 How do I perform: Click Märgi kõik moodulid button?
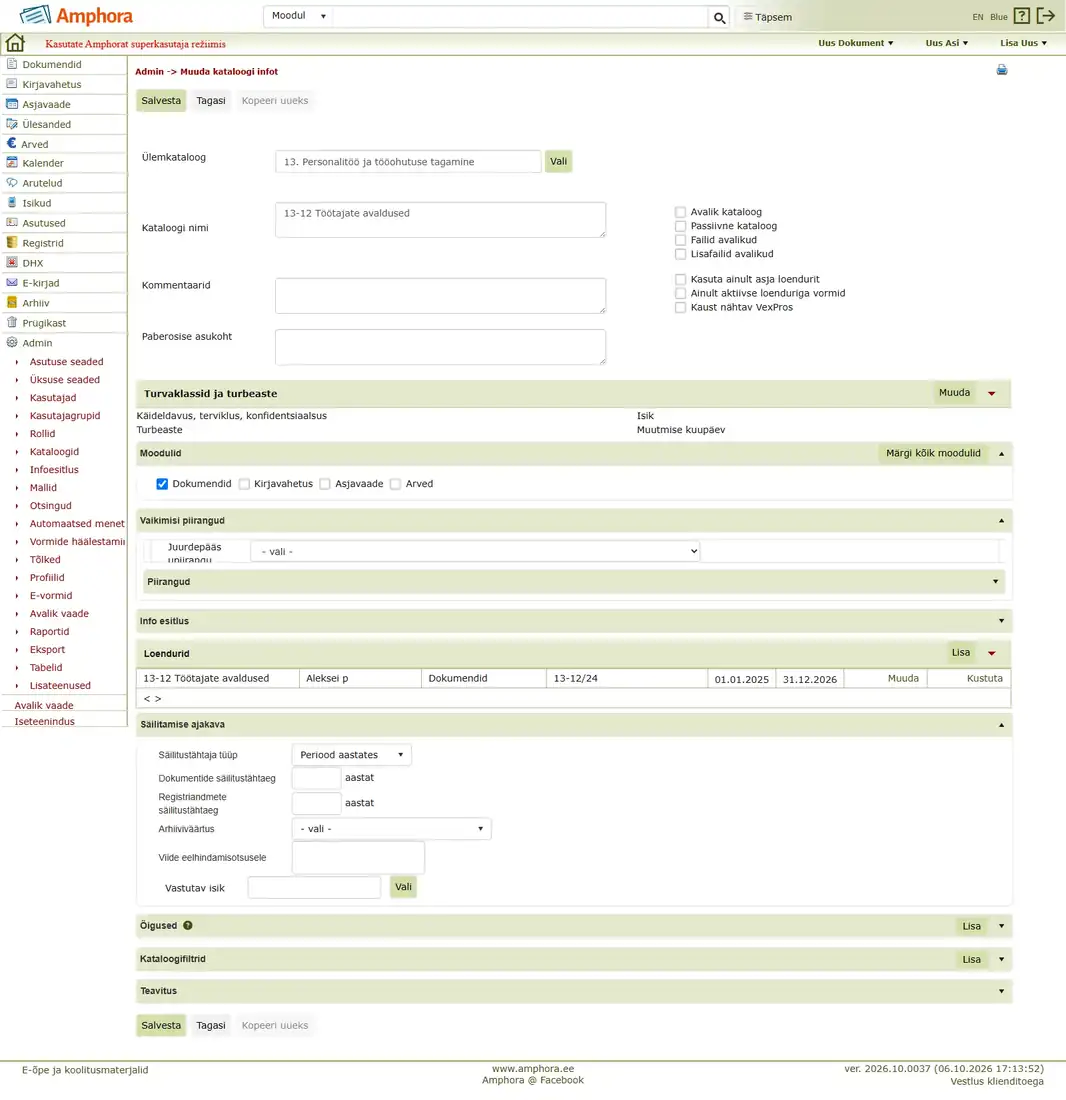click(933, 453)
